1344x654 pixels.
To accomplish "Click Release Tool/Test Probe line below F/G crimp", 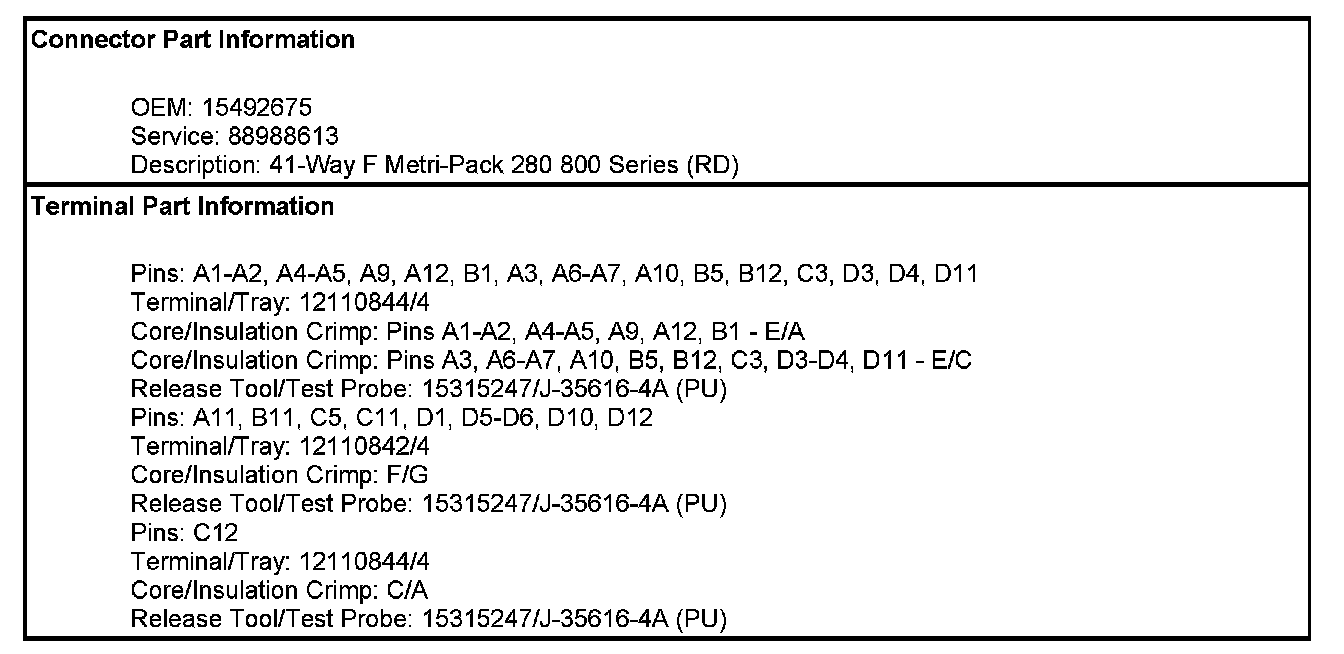I will (x=428, y=503).
